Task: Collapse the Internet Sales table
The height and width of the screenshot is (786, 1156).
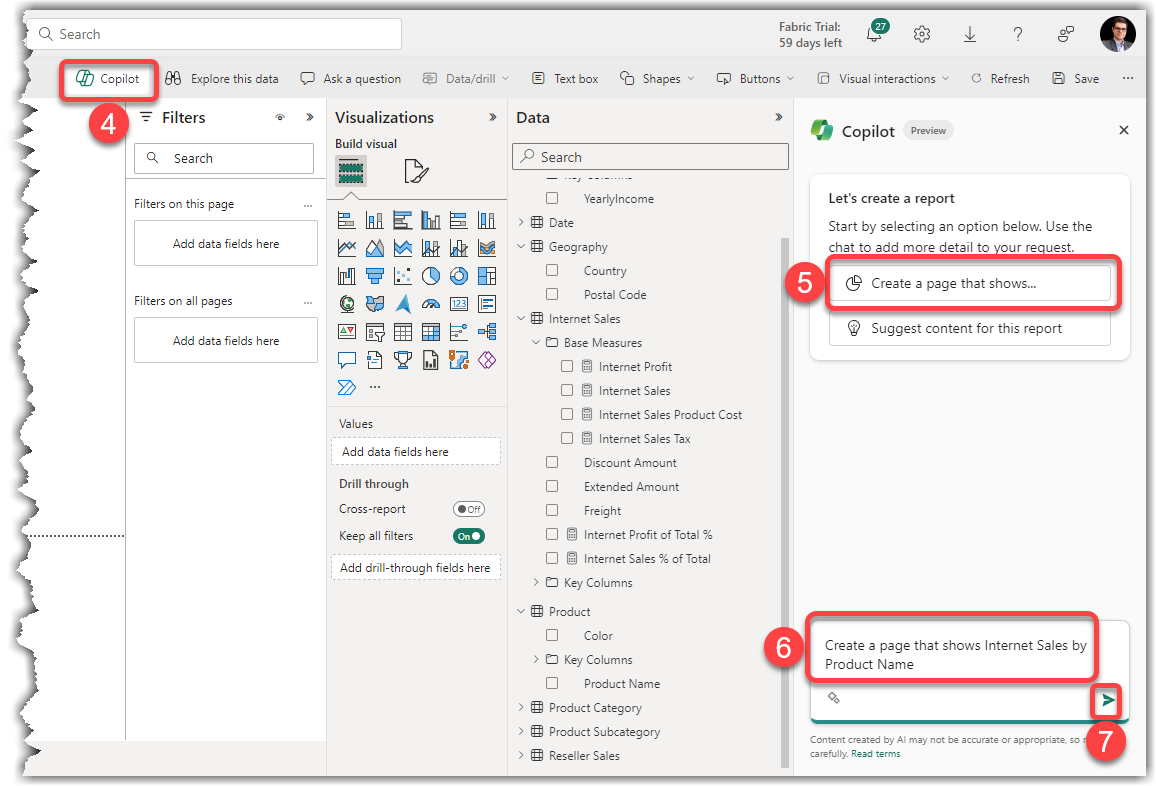Action: click(x=521, y=319)
